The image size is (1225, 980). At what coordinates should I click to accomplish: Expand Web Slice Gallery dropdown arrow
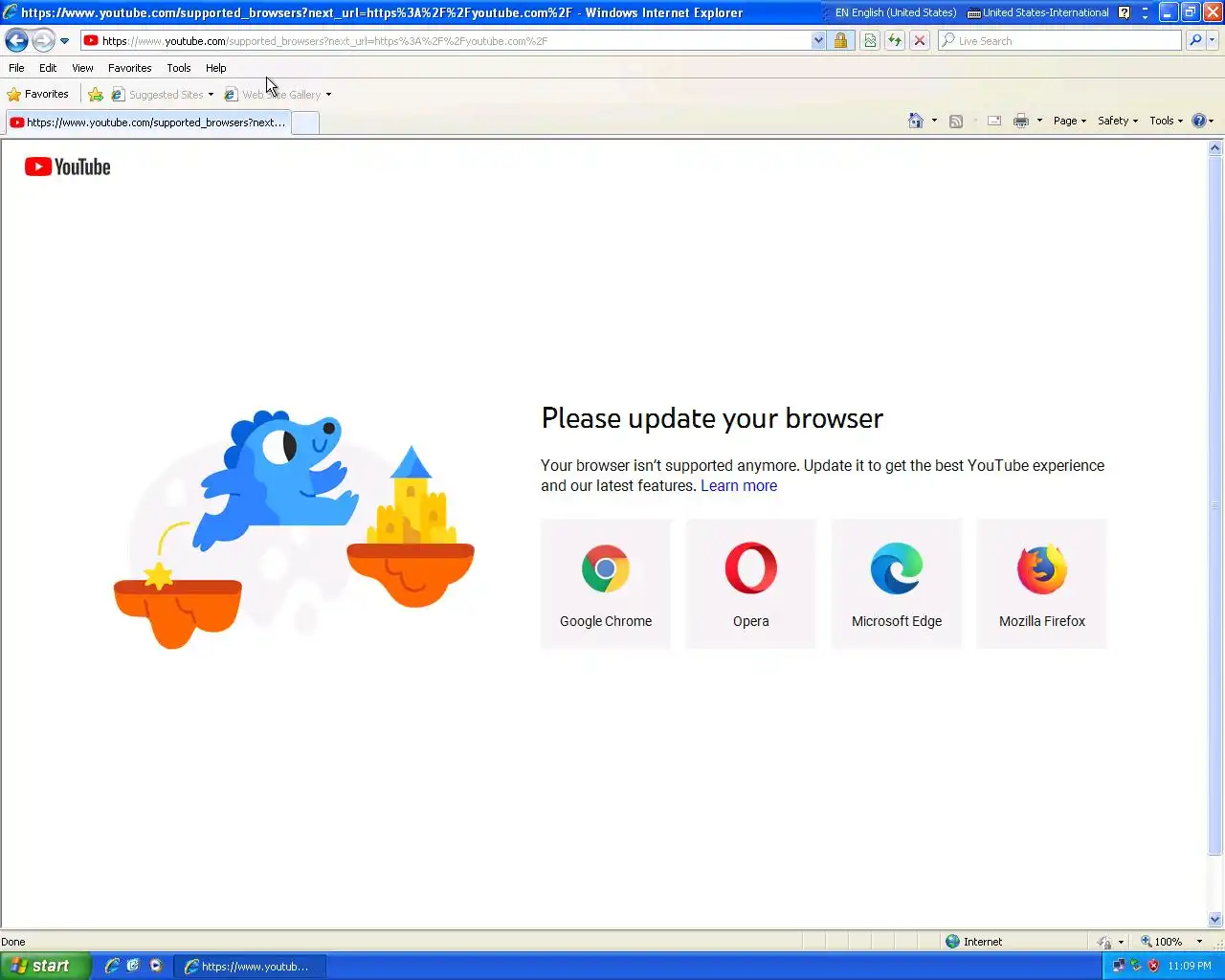pos(328,95)
